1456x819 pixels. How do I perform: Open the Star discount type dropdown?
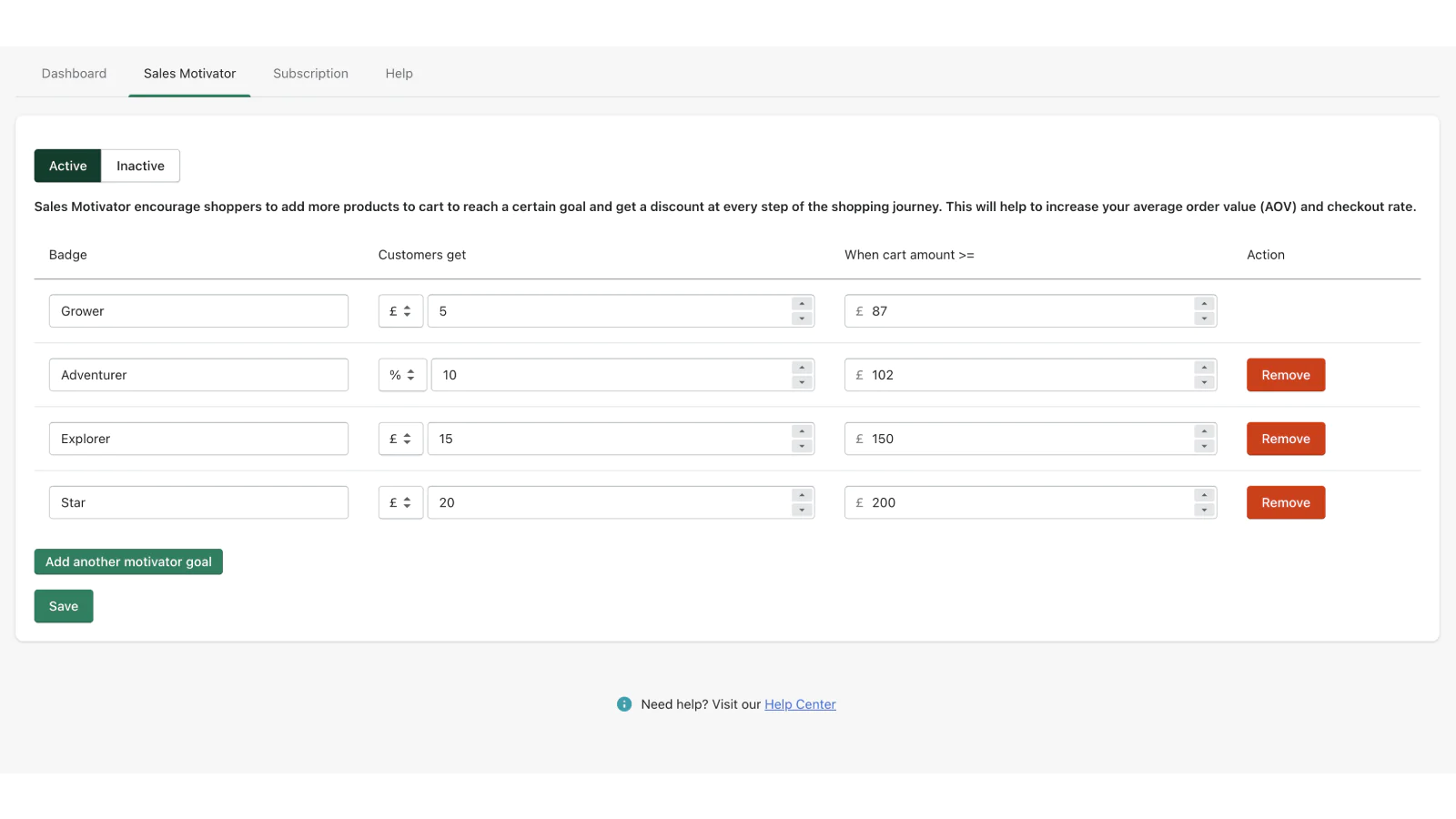click(400, 502)
